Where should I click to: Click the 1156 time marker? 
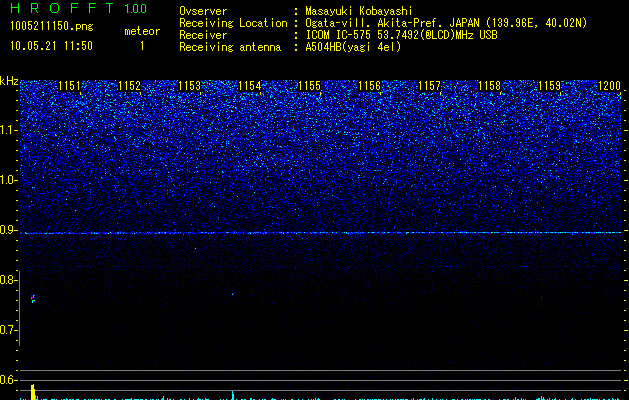[369, 86]
